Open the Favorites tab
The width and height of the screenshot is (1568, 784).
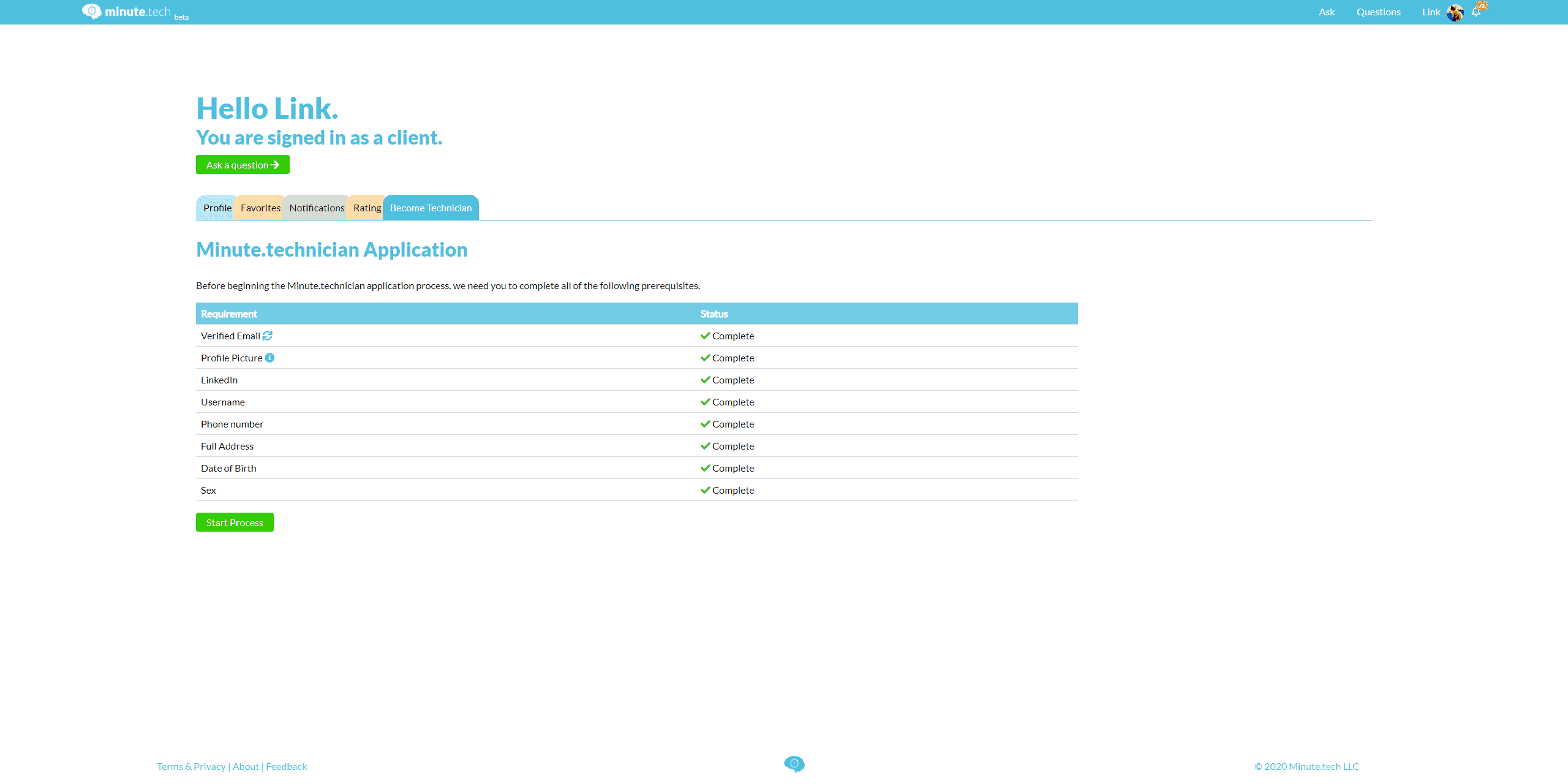pyautogui.click(x=260, y=208)
